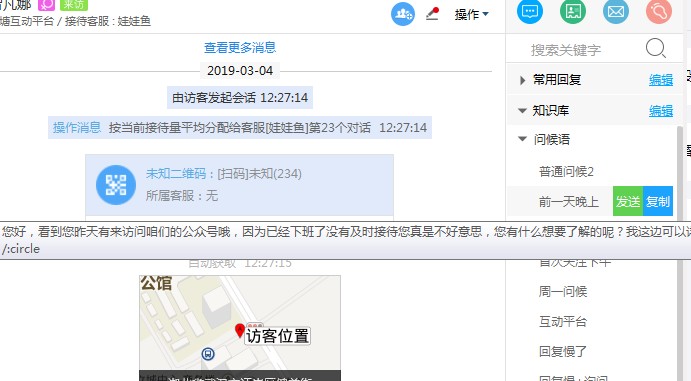Click the bus stop icon on map
The image size is (691, 381).
pyautogui.click(x=208, y=354)
